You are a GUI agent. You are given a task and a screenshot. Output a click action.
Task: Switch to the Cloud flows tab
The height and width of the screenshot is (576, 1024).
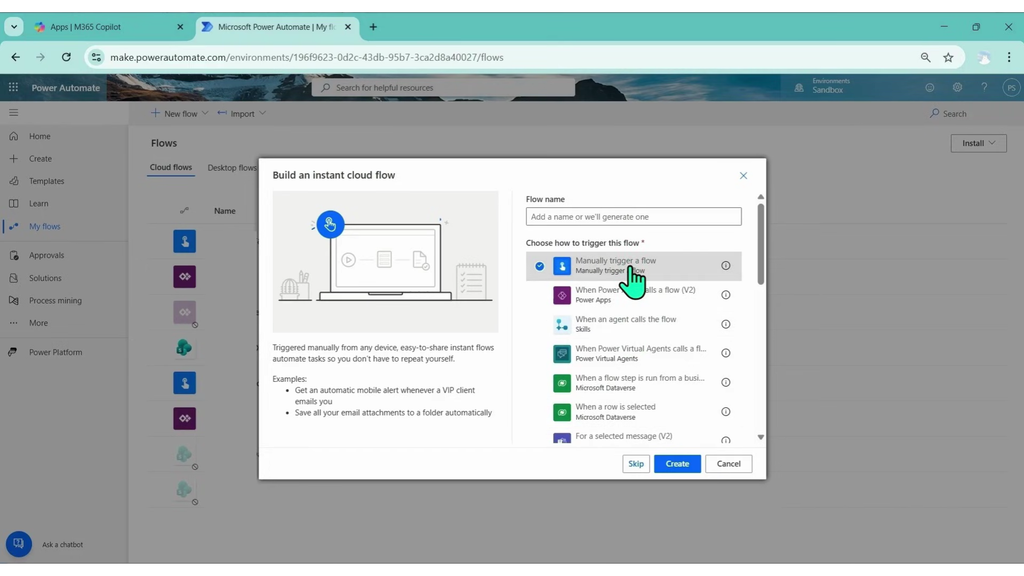click(x=170, y=167)
